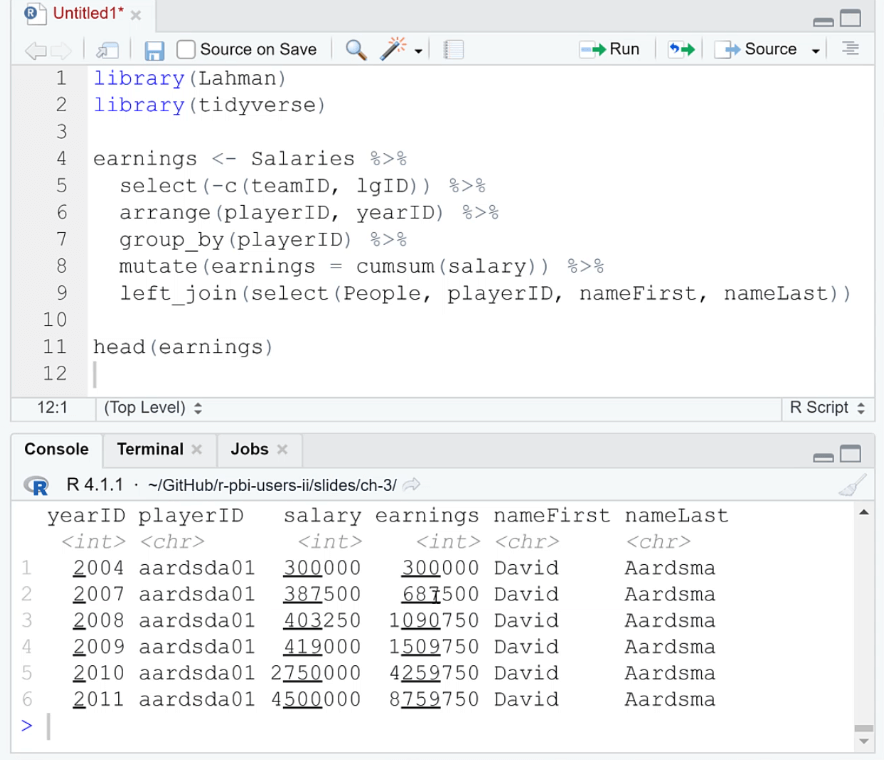The width and height of the screenshot is (884, 760).
Task: Show document outline icon
Action: click(x=850, y=49)
